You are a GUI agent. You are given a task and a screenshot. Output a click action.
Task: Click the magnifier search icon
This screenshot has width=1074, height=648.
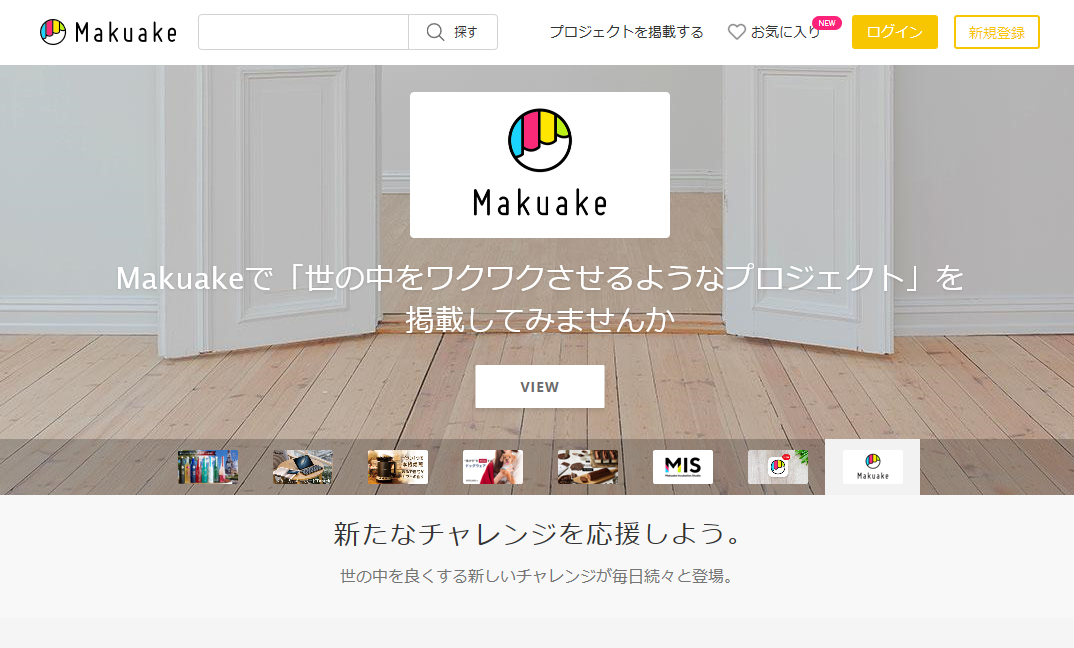pyautogui.click(x=435, y=32)
